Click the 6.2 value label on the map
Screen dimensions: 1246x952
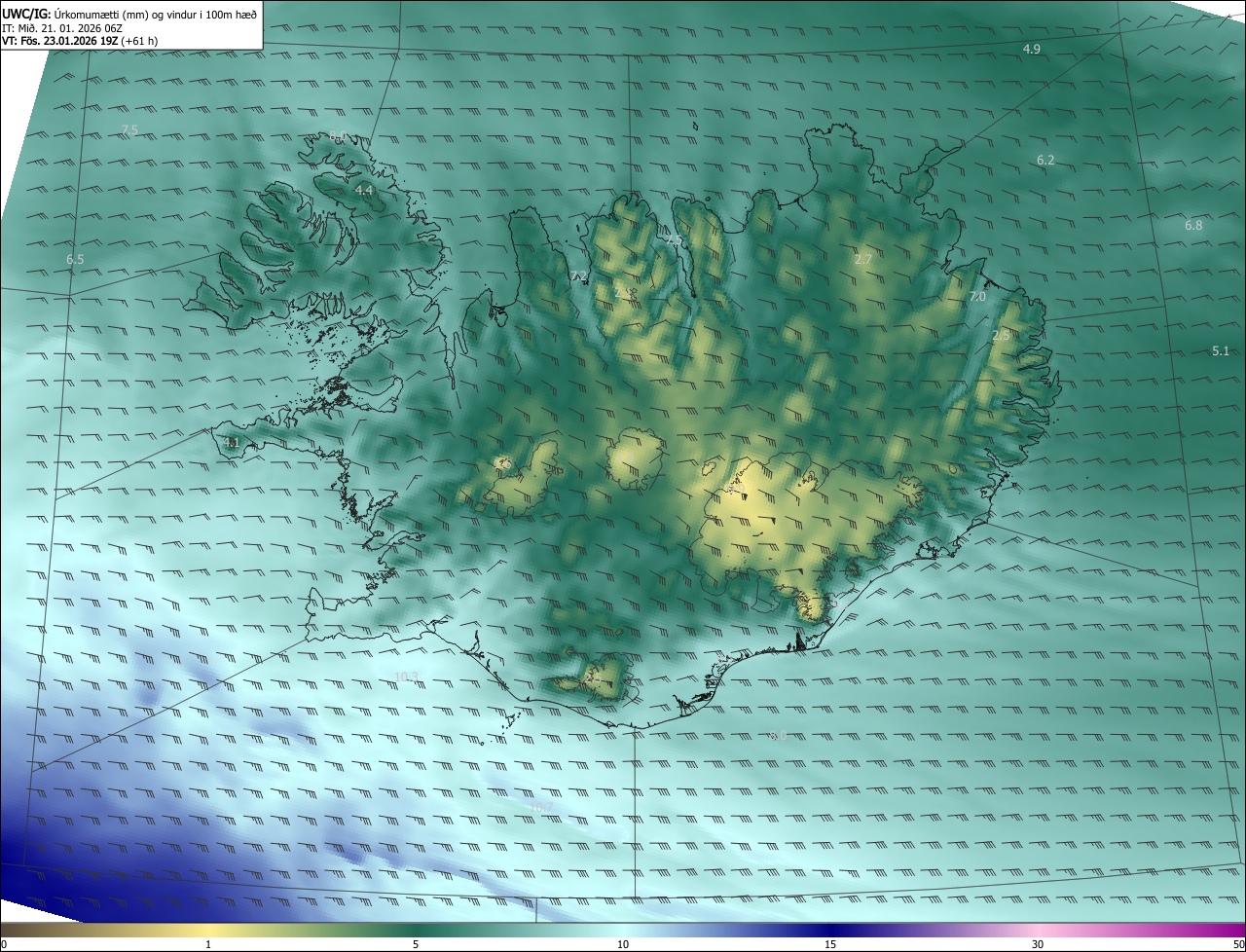tap(1045, 160)
